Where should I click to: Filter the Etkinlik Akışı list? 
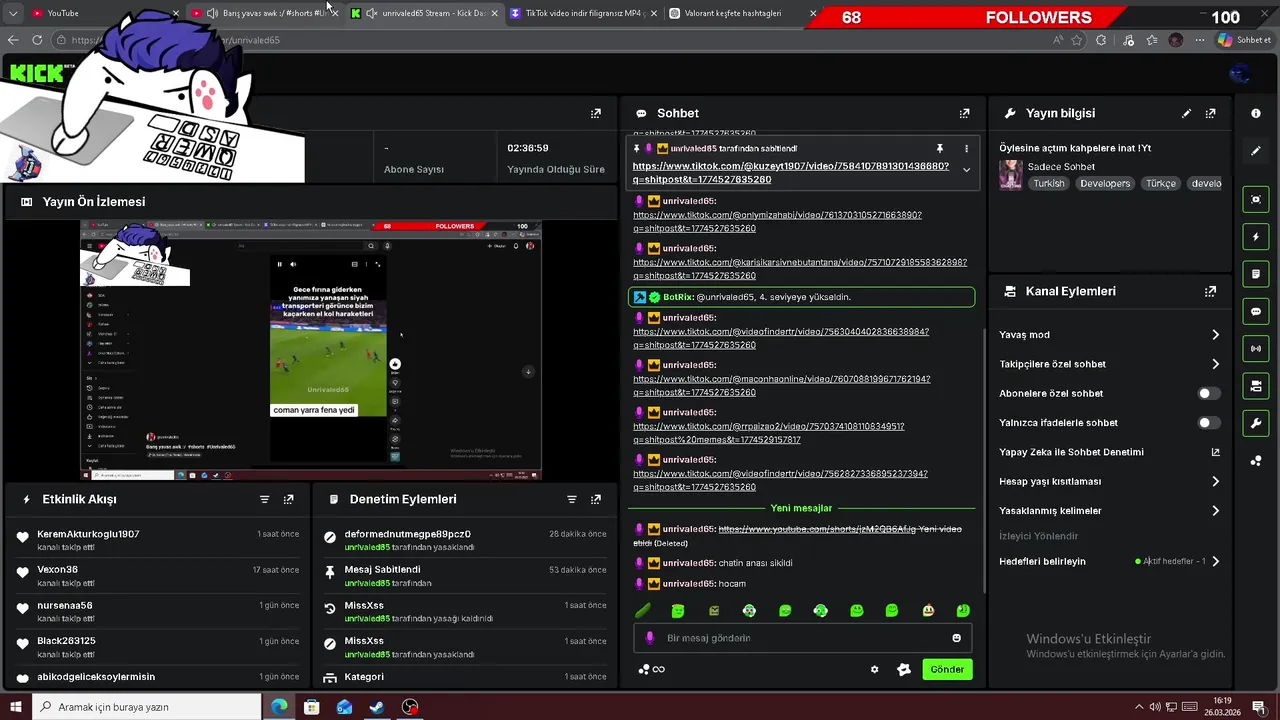coord(264,499)
